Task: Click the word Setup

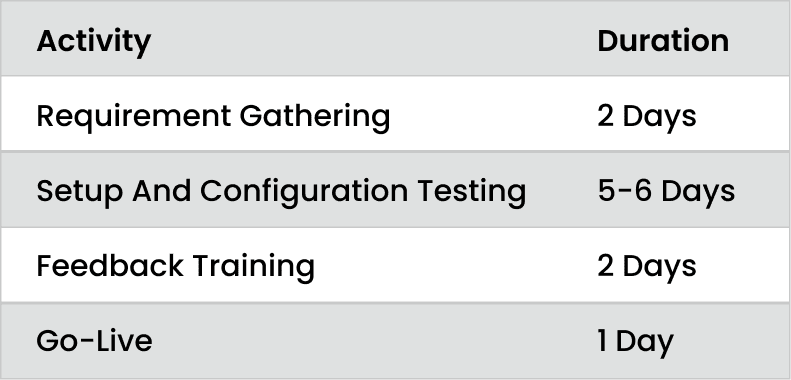Action: tap(80, 192)
